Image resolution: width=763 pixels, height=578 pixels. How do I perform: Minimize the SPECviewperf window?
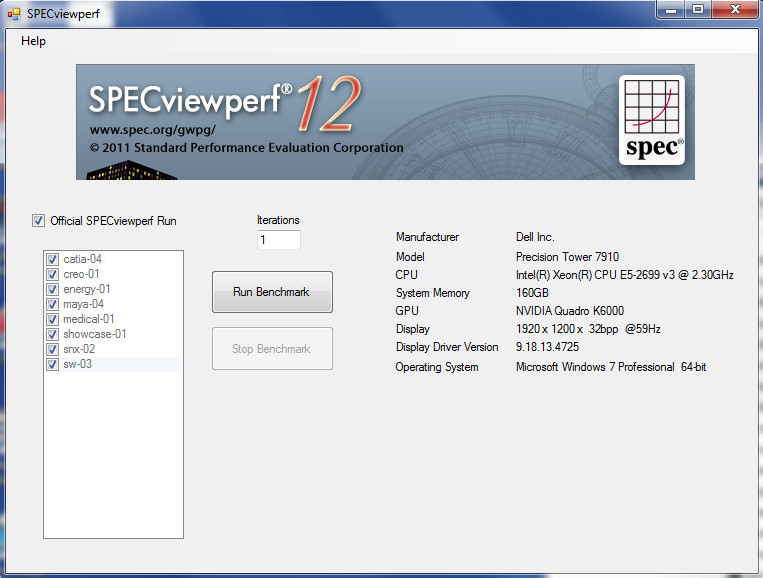671,9
